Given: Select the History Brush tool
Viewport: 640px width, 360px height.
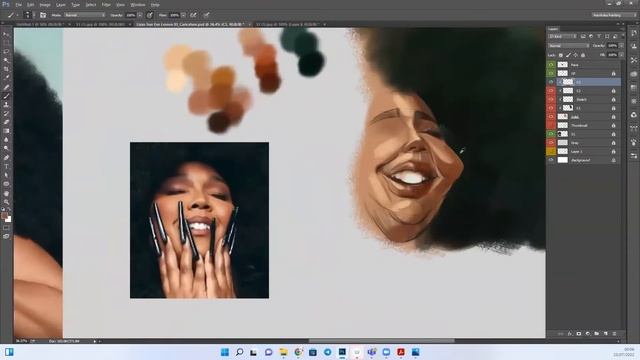Looking at the screenshot, I should click(6, 113).
